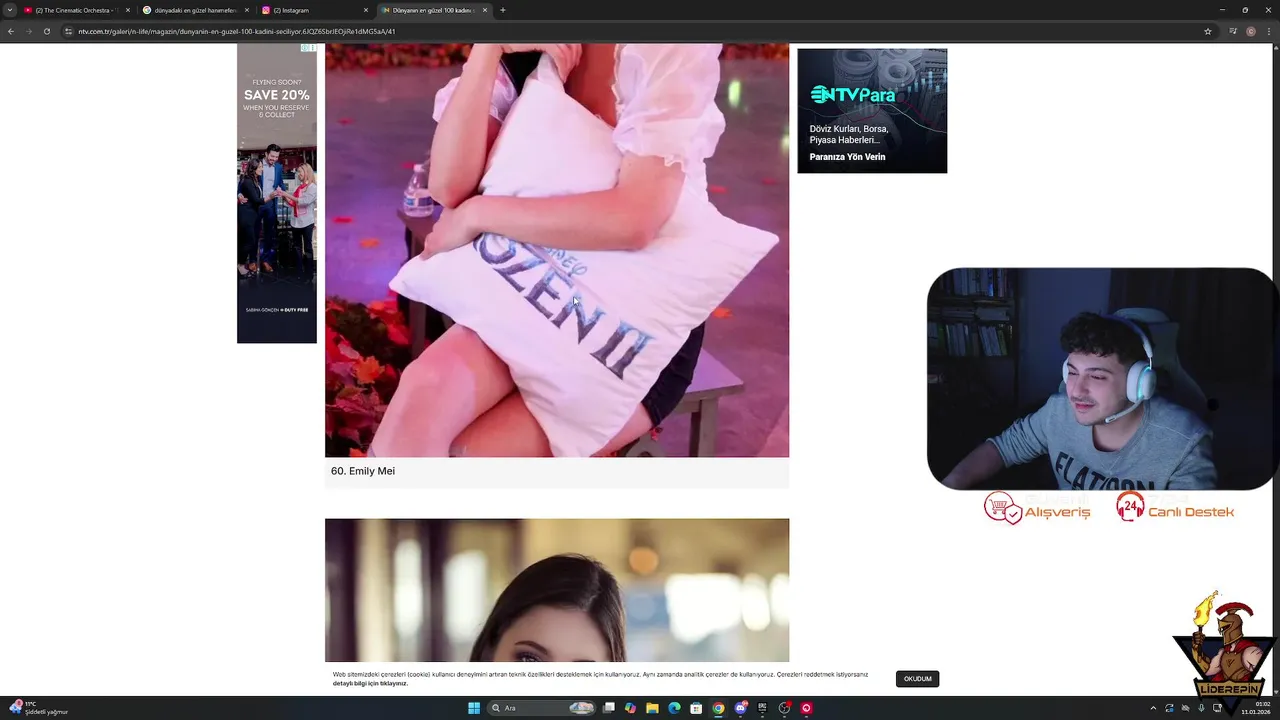The height and width of the screenshot is (720, 1280).
Task: Click the Alışveriş overlay button
Action: point(1037,508)
